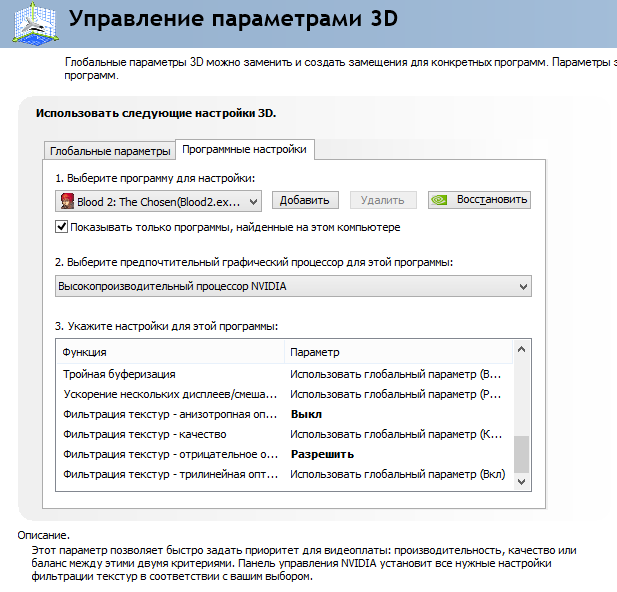The image size is (617, 592).
Task: Click the settings list scrollbar thumb
Action: (x=521, y=454)
